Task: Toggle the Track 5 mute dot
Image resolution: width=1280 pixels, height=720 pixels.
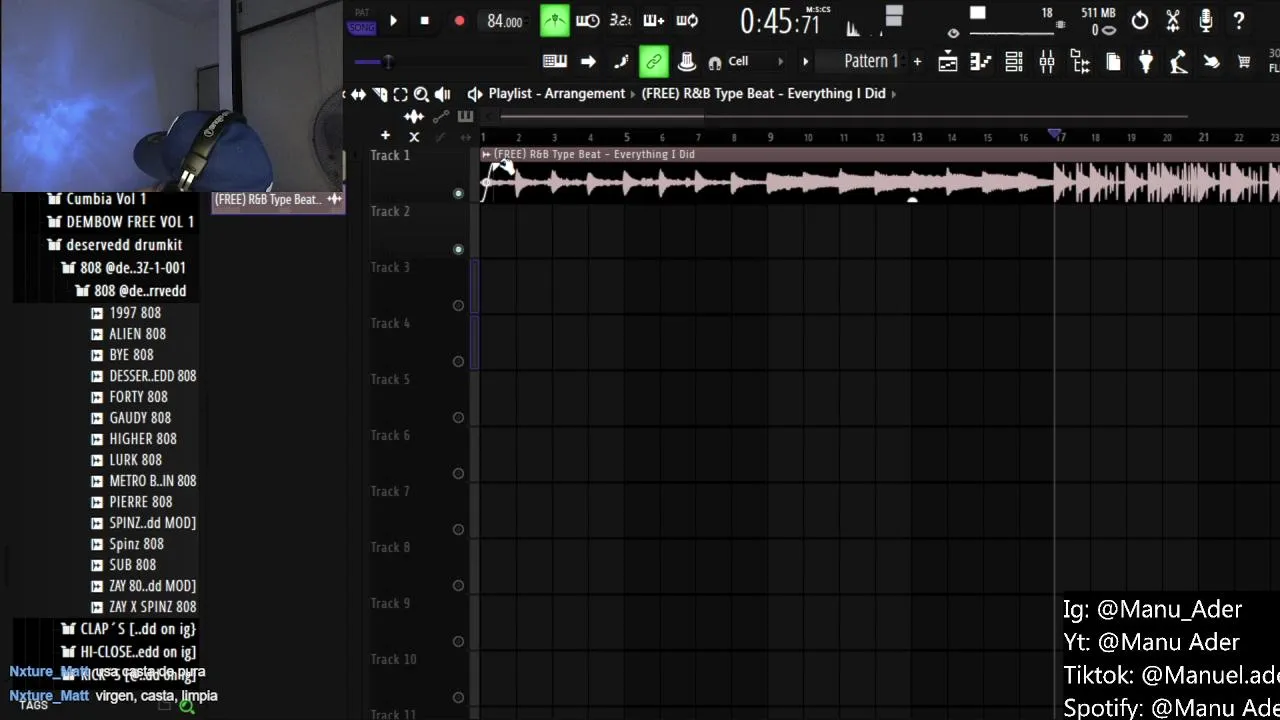Action: (x=458, y=417)
